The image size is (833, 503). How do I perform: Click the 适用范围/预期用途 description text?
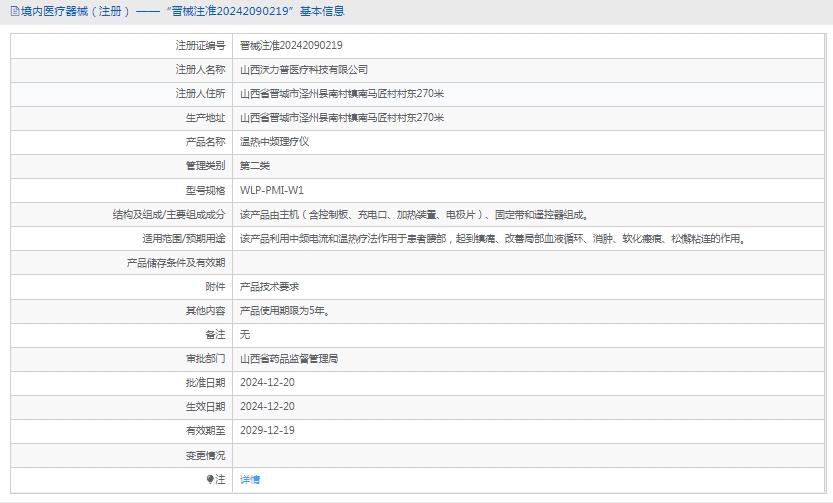[x=492, y=238]
